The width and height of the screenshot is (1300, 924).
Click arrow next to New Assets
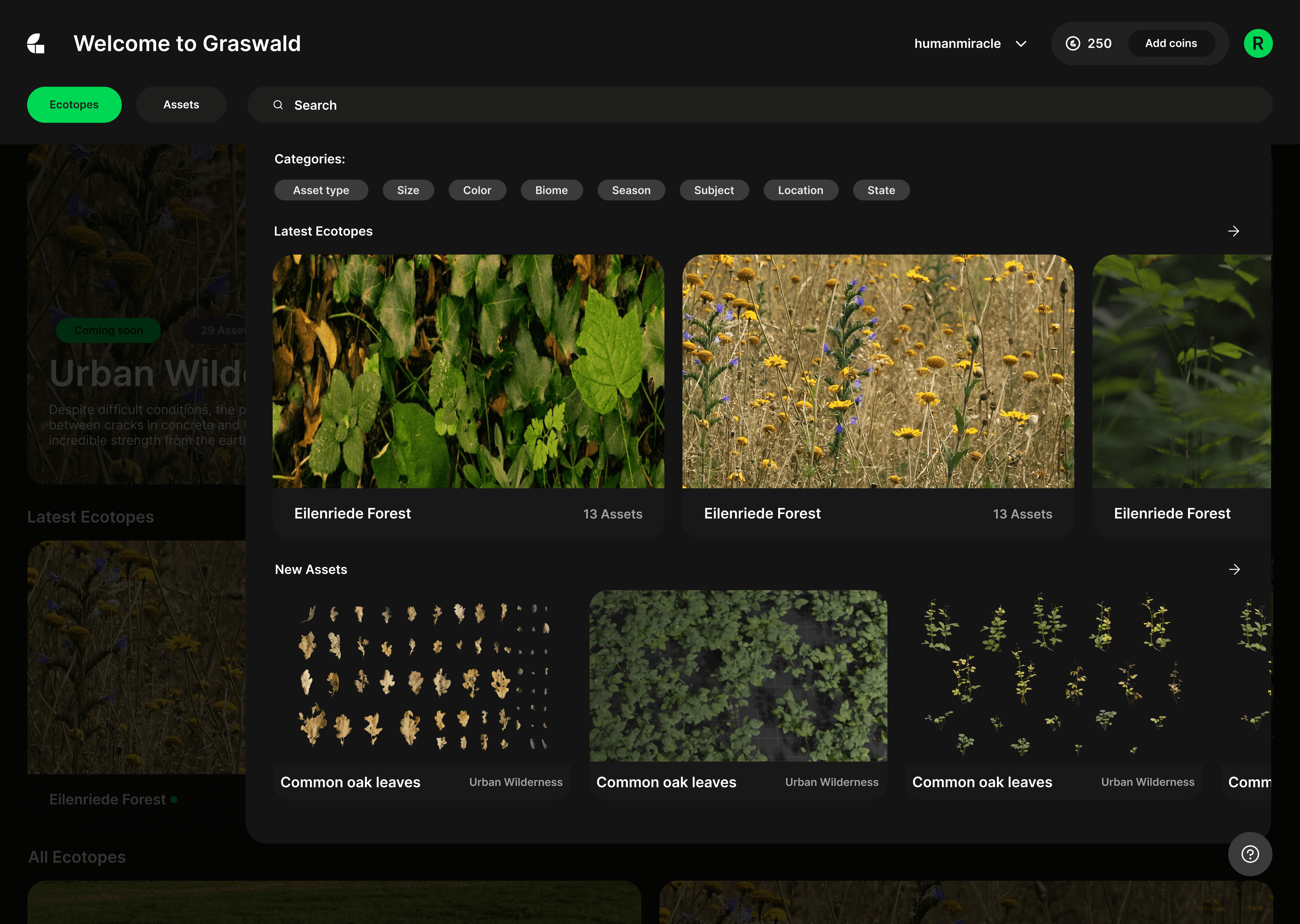click(1234, 570)
